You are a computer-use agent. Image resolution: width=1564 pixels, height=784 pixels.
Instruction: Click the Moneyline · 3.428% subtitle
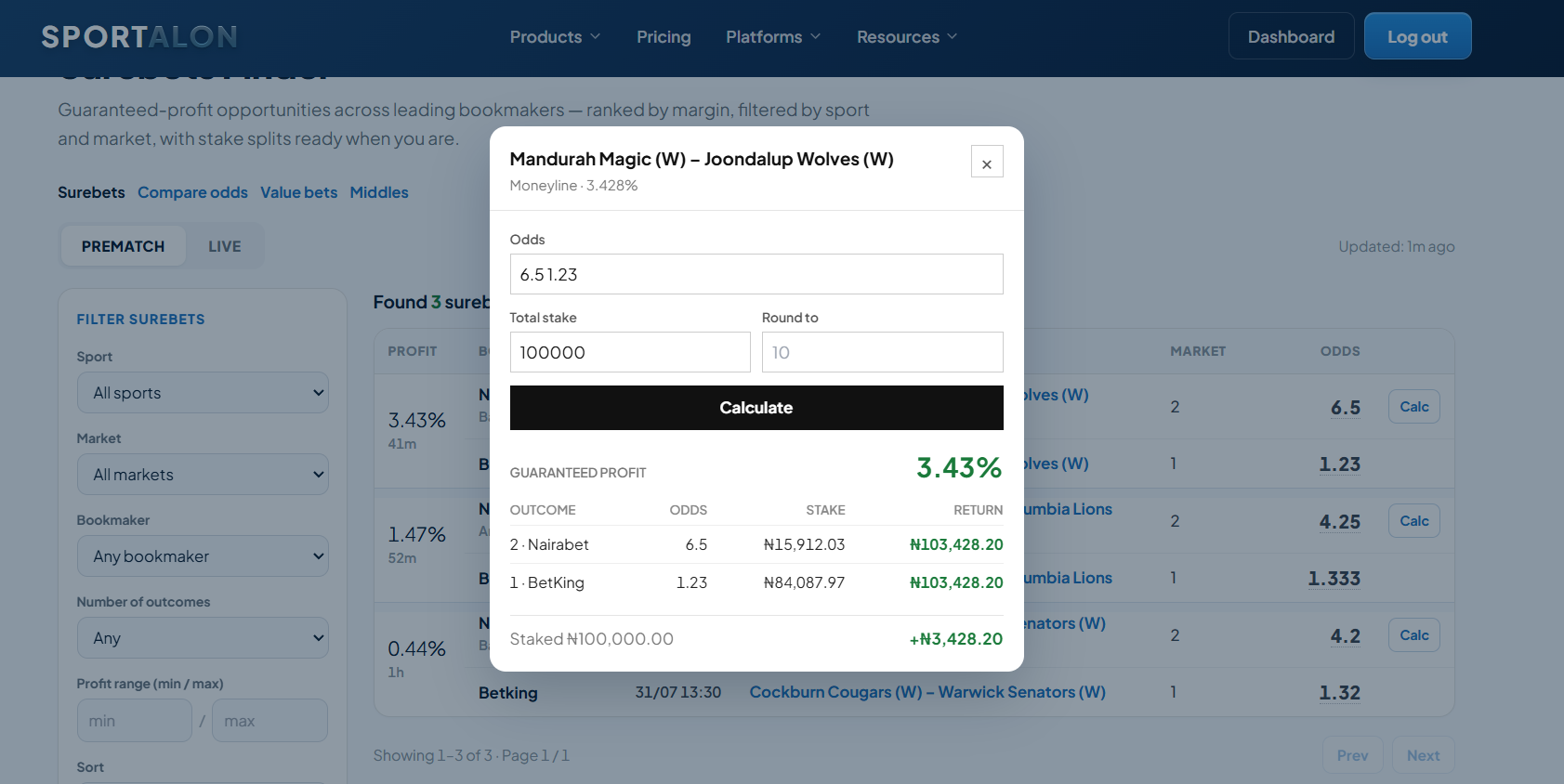[573, 186]
